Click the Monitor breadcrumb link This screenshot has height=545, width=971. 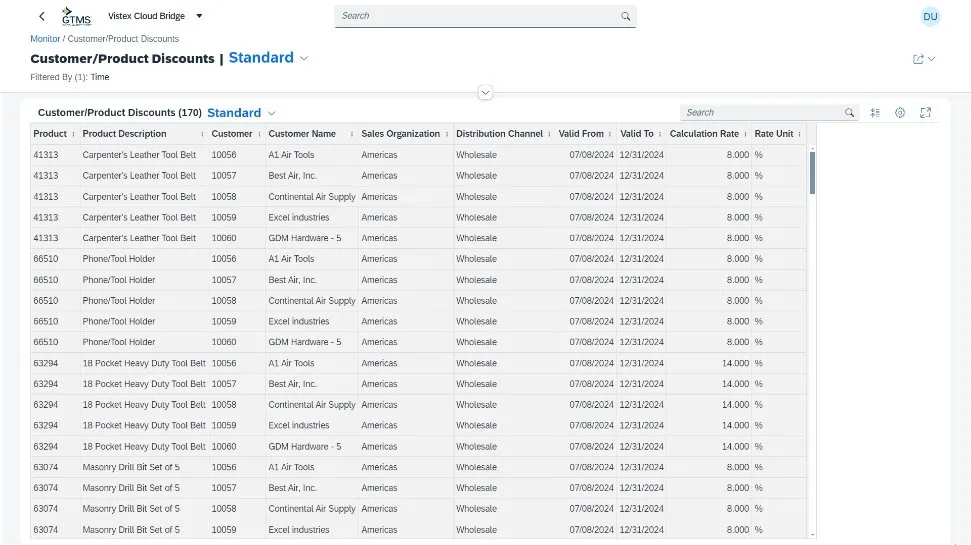click(45, 39)
